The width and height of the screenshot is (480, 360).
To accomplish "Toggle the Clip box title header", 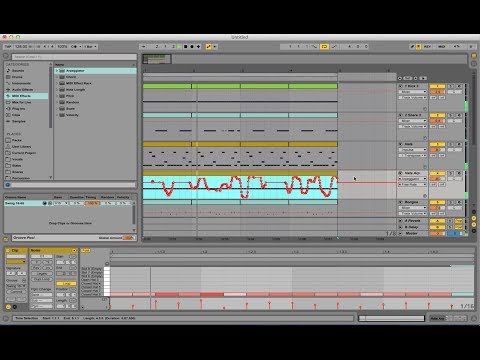I will click(x=16, y=250).
